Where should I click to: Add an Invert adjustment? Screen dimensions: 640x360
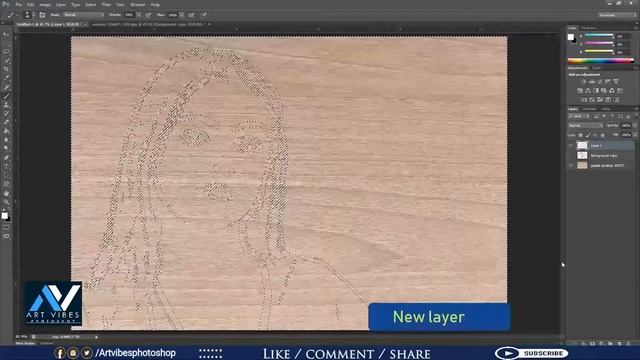(584, 100)
